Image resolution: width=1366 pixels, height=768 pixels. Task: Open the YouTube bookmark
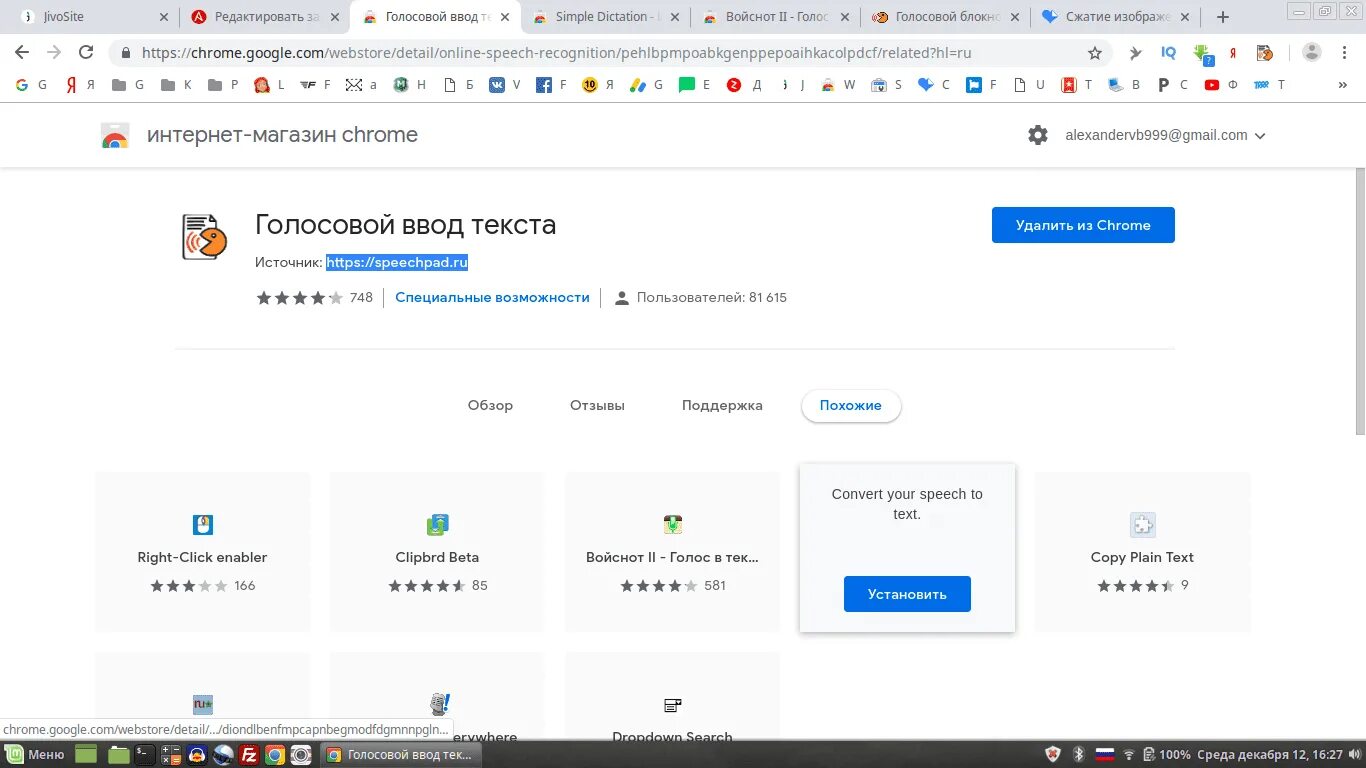pyautogui.click(x=1220, y=85)
